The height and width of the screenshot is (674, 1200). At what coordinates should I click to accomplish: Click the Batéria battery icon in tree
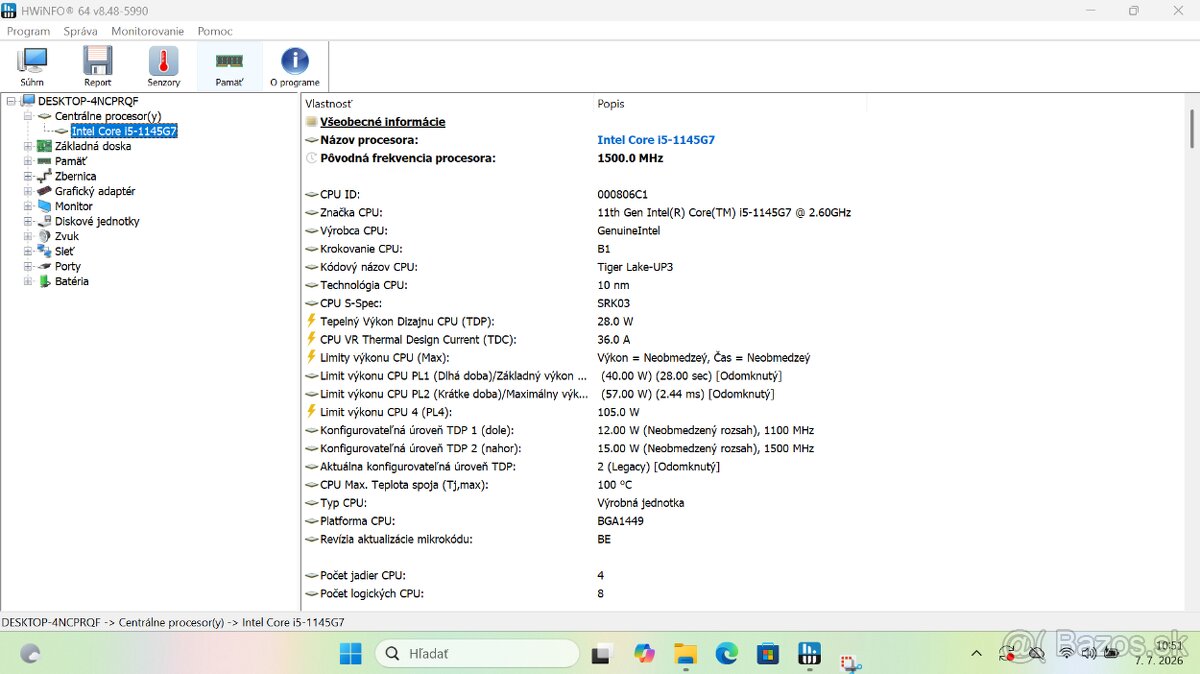pos(45,281)
